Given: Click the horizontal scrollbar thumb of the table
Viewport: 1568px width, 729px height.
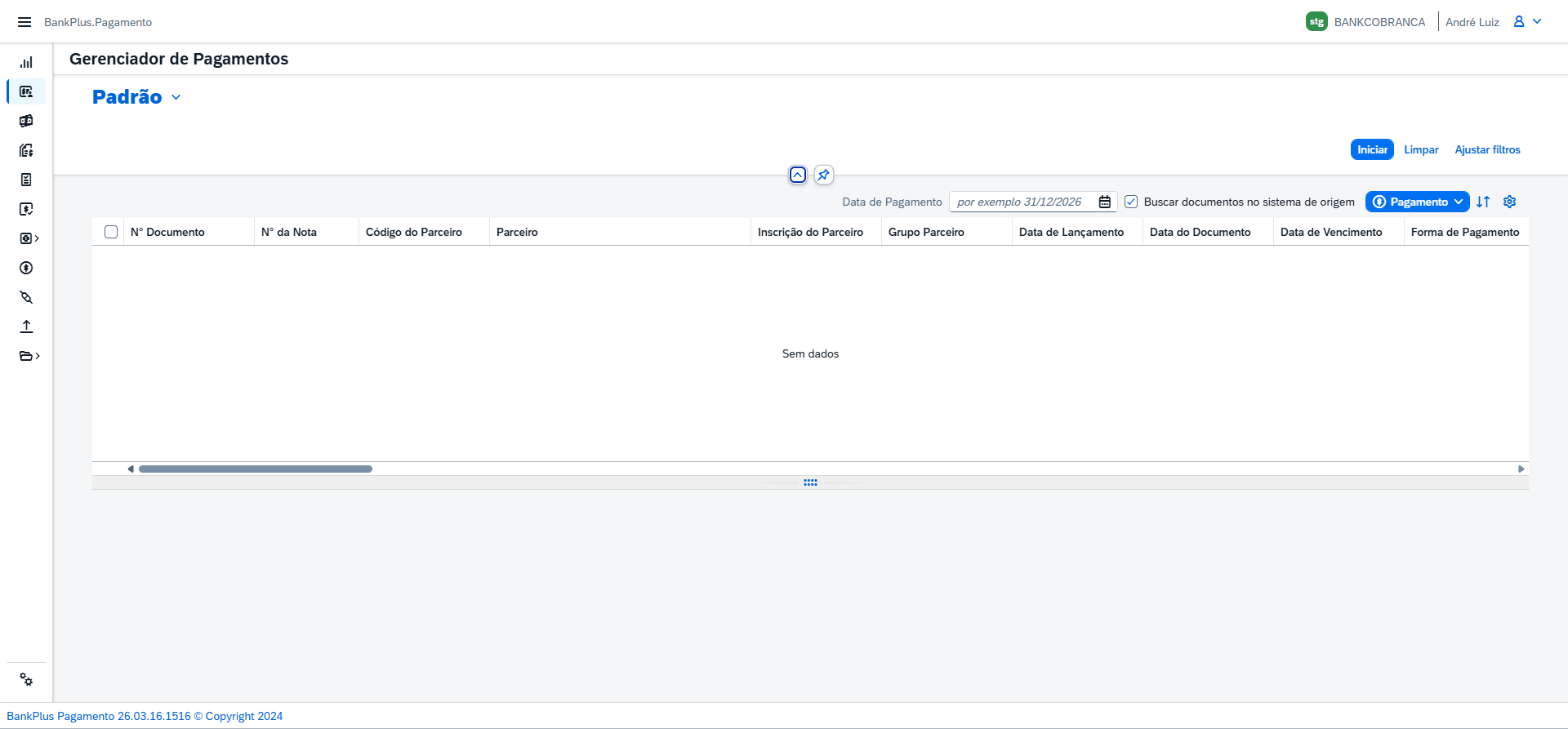Looking at the screenshot, I should click(255, 469).
